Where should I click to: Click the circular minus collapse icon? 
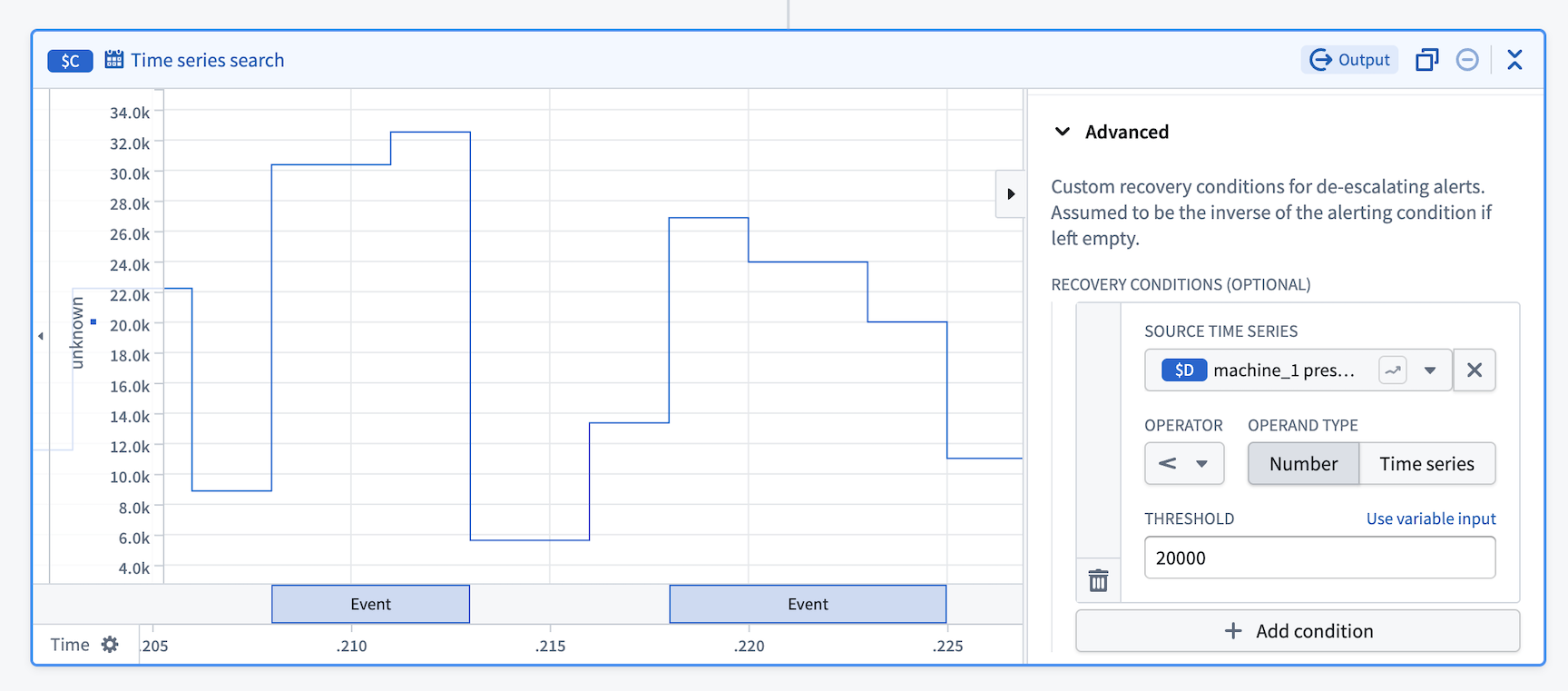click(1467, 60)
